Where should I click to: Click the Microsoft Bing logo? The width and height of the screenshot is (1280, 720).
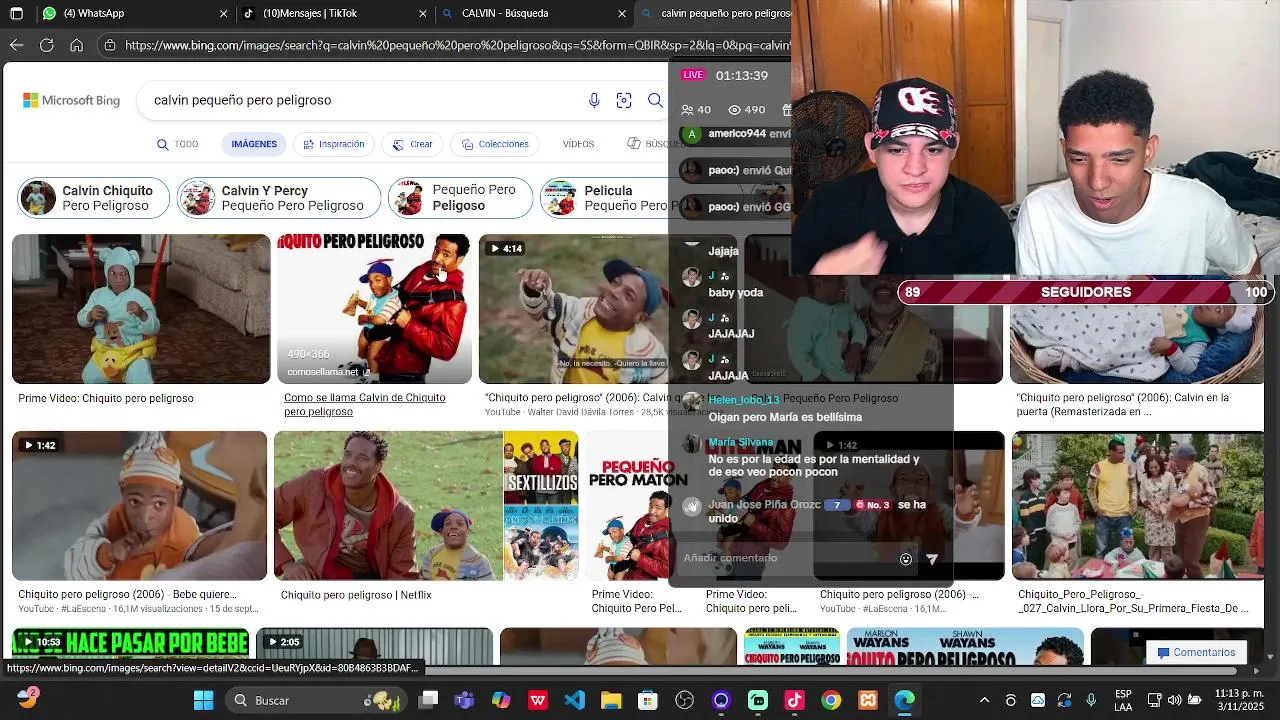point(71,100)
